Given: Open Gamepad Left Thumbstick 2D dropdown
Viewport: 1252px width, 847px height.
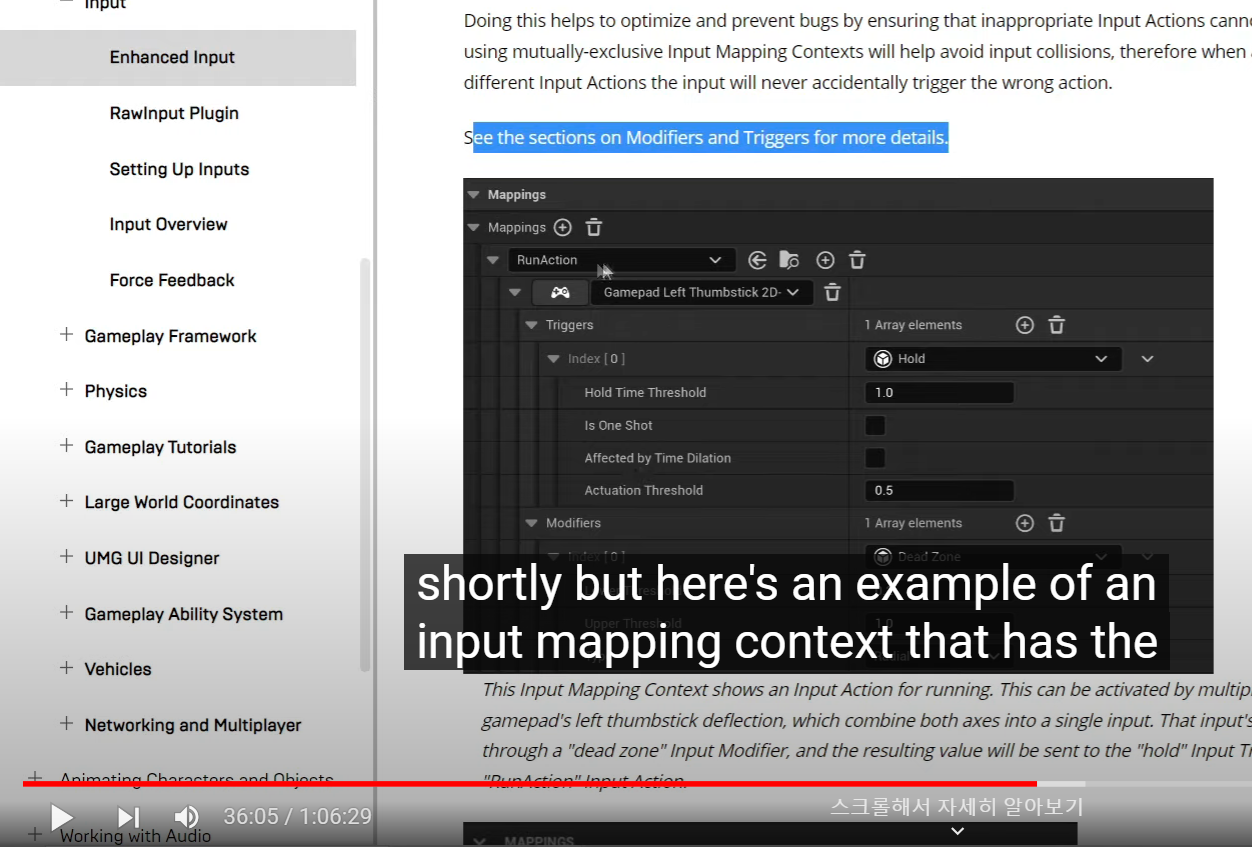Looking at the screenshot, I should pyautogui.click(x=701, y=292).
